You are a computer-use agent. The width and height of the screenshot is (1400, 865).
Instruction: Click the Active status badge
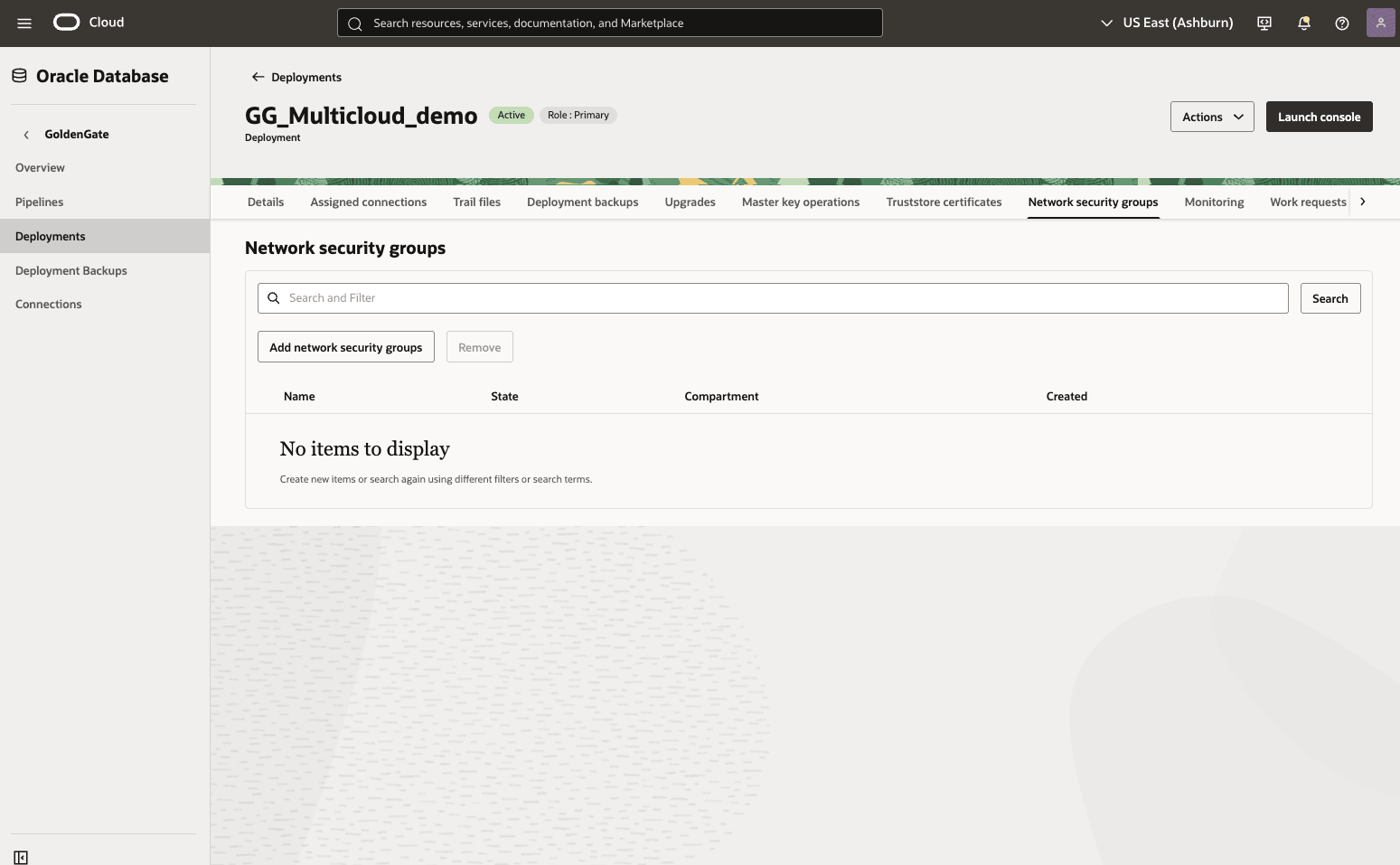pyautogui.click(x=511, y=115)
